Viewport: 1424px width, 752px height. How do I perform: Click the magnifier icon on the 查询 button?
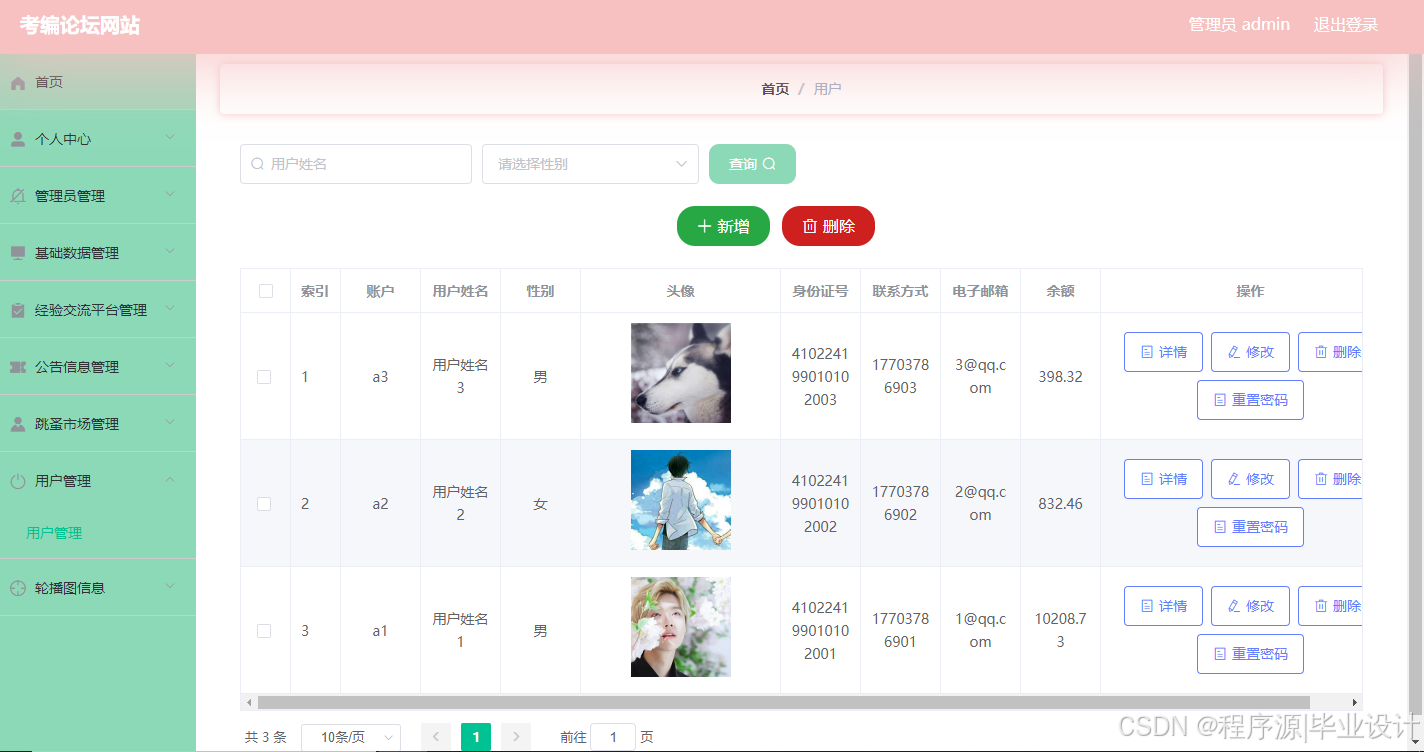point(769,164)
